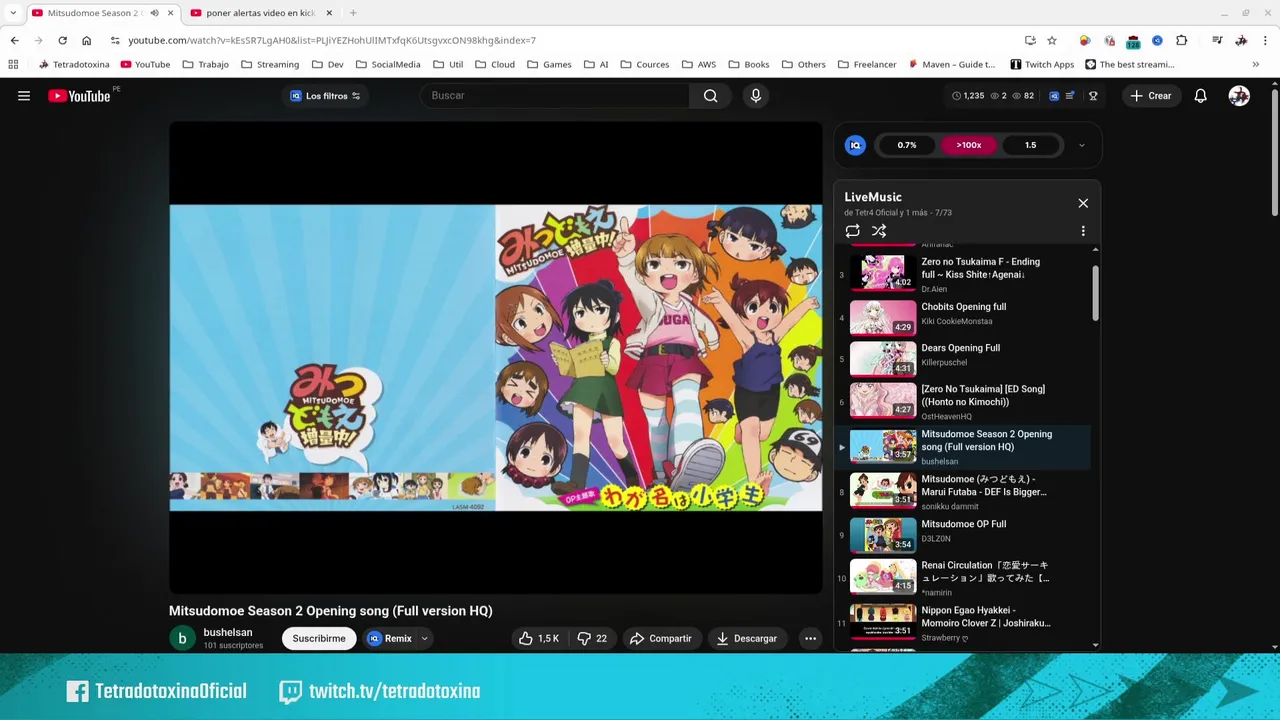Open the Twitch Apps bookmark
The width and height of the screenshot is (1280, 720).
pyautogui.click(x=1042, y=64)
